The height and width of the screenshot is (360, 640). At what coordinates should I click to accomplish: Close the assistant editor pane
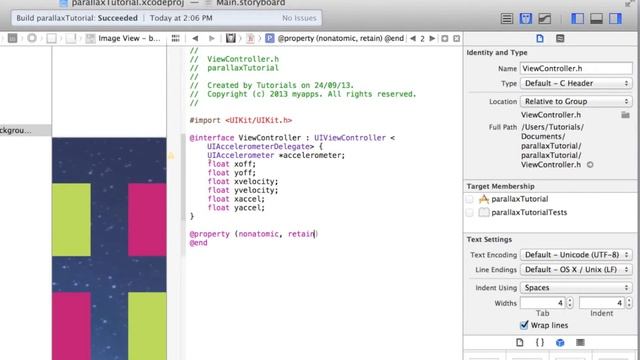point(456,38)
